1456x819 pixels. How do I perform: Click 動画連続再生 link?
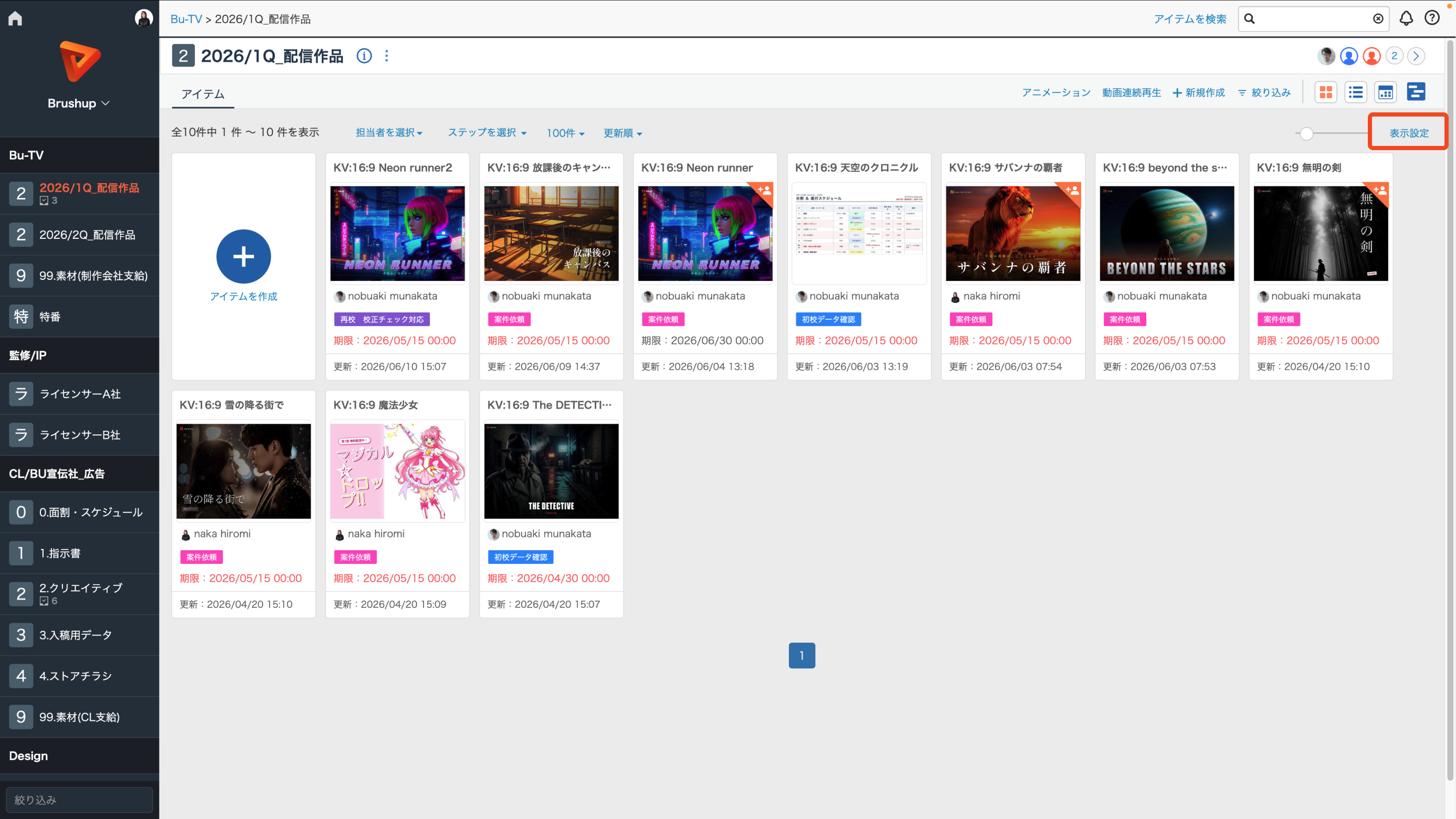pos(1132,93)
